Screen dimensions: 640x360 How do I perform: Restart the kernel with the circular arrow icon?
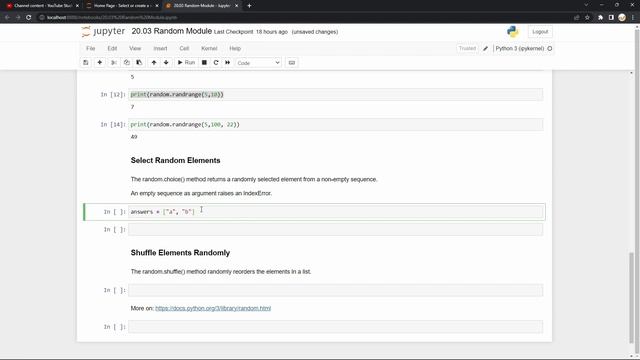(216, 62)
